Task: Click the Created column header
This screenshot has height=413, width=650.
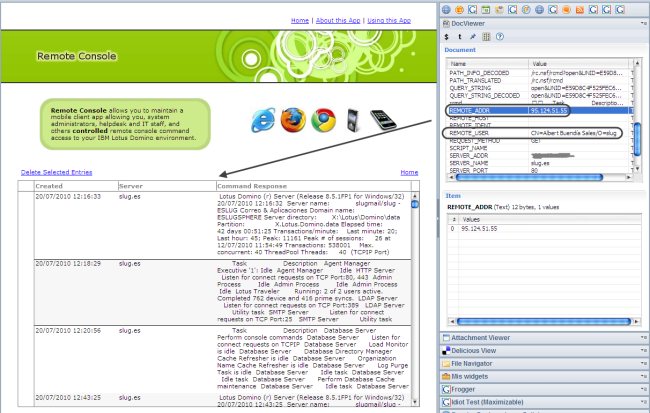Action: pyautogui.click(x=76, y=186)
